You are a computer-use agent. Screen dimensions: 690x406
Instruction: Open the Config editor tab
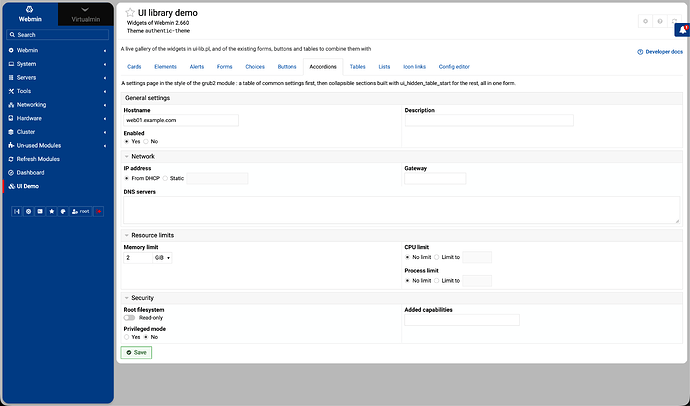point(454,67)
